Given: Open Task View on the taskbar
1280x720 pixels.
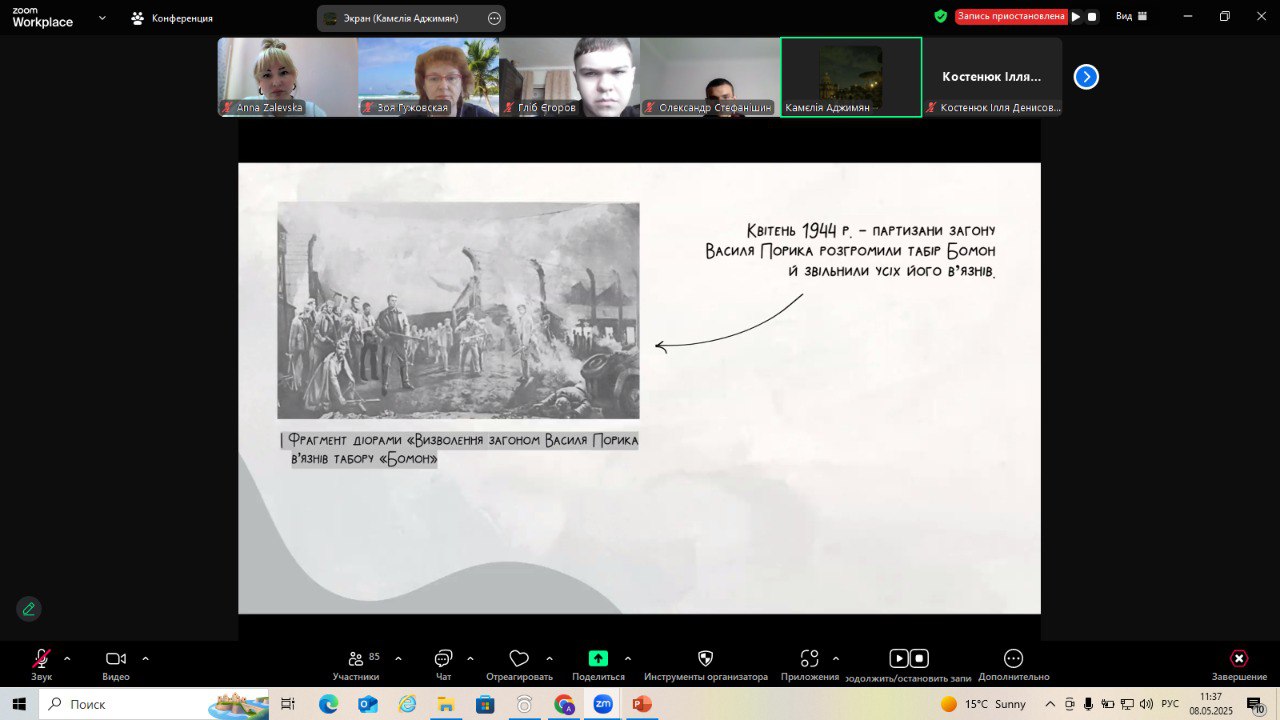Looking at the screenshot, I should [x=288, y=704].
